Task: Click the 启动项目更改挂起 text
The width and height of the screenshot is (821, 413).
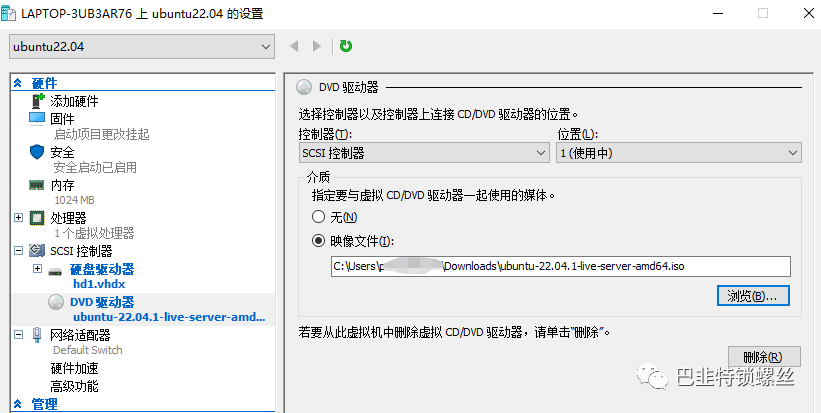Action: click(102, 135)
